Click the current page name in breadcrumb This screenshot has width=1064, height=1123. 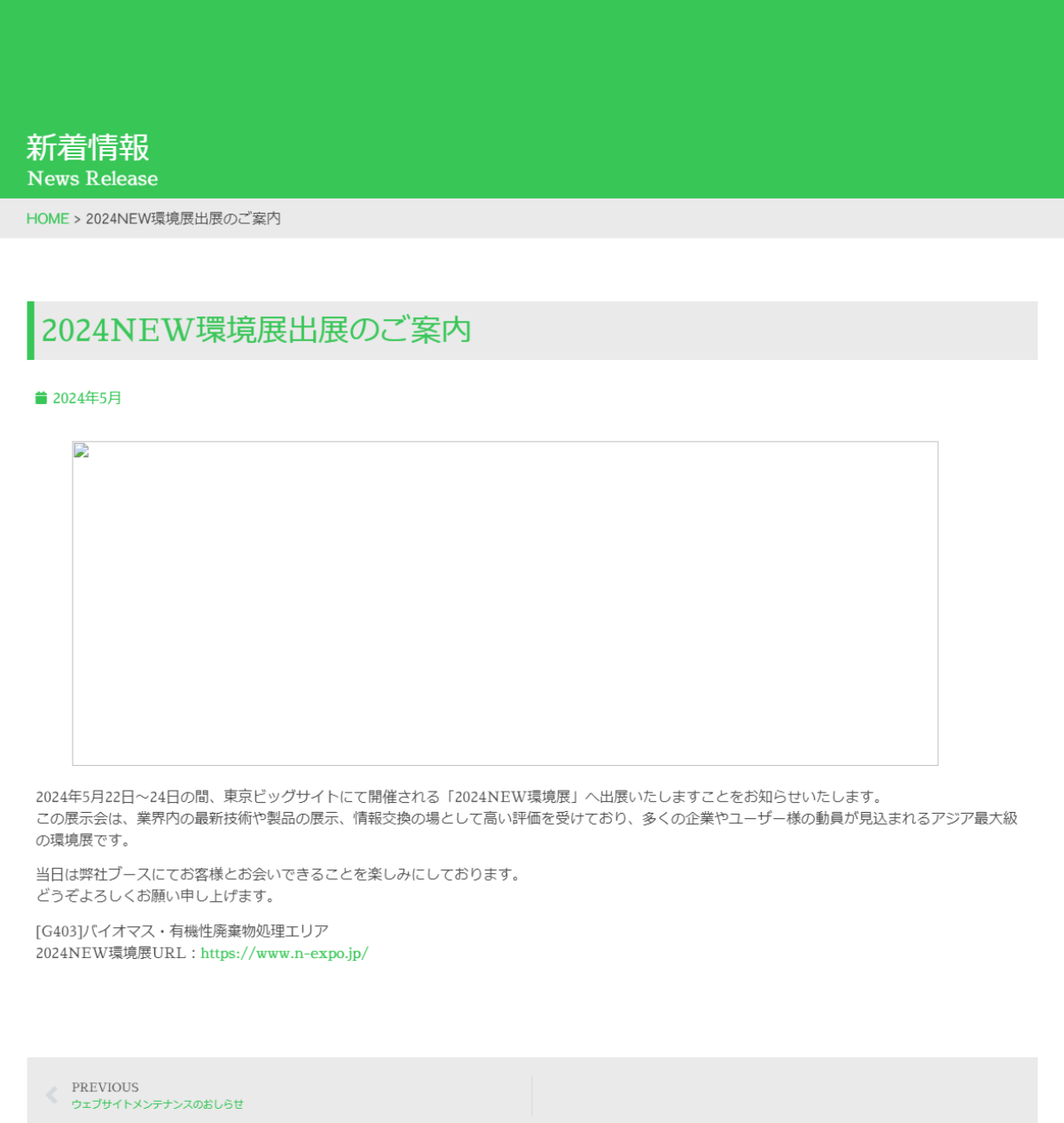tap(183, 219)
